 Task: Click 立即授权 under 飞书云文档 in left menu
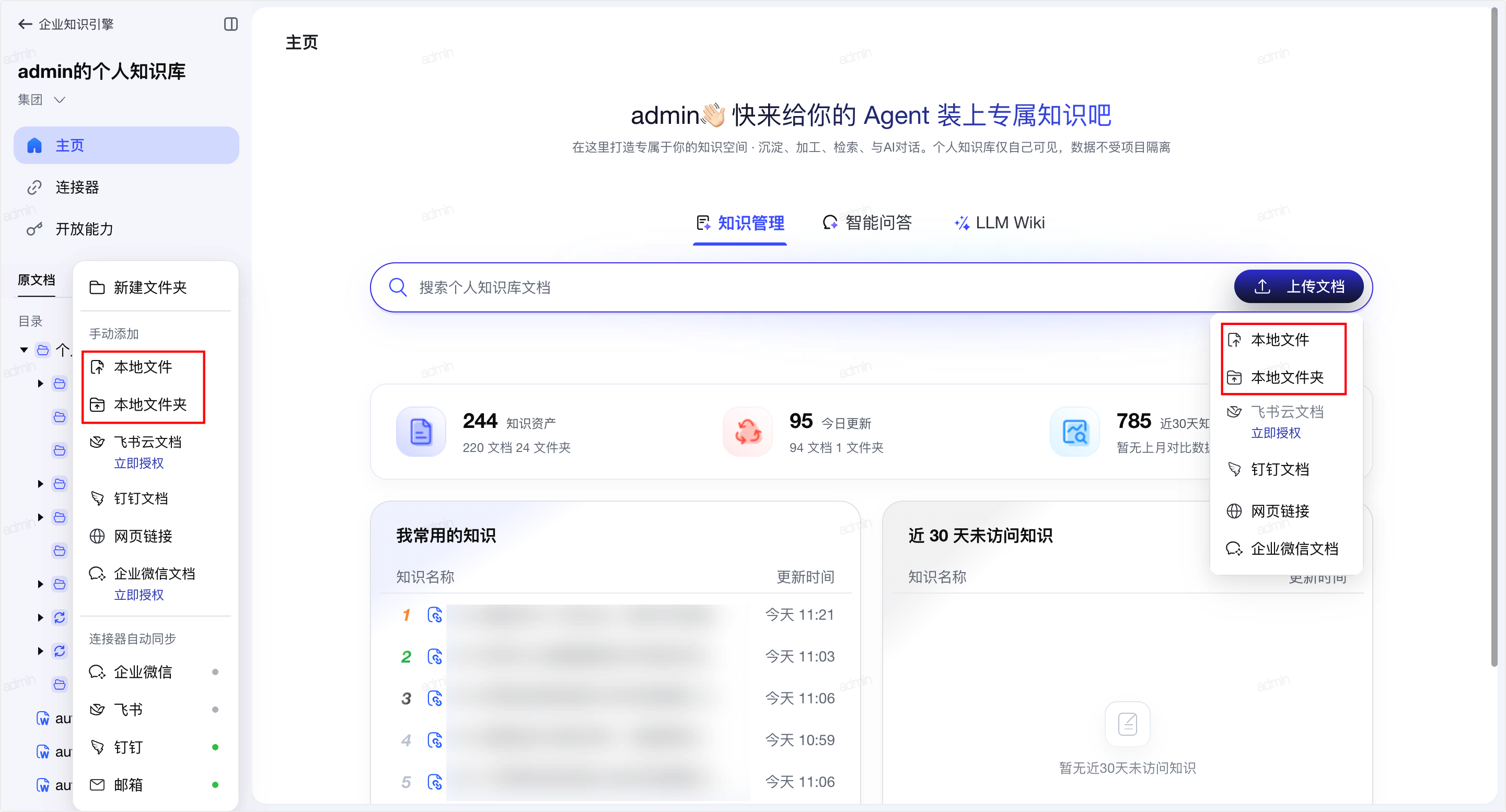(x=139, y=463)
